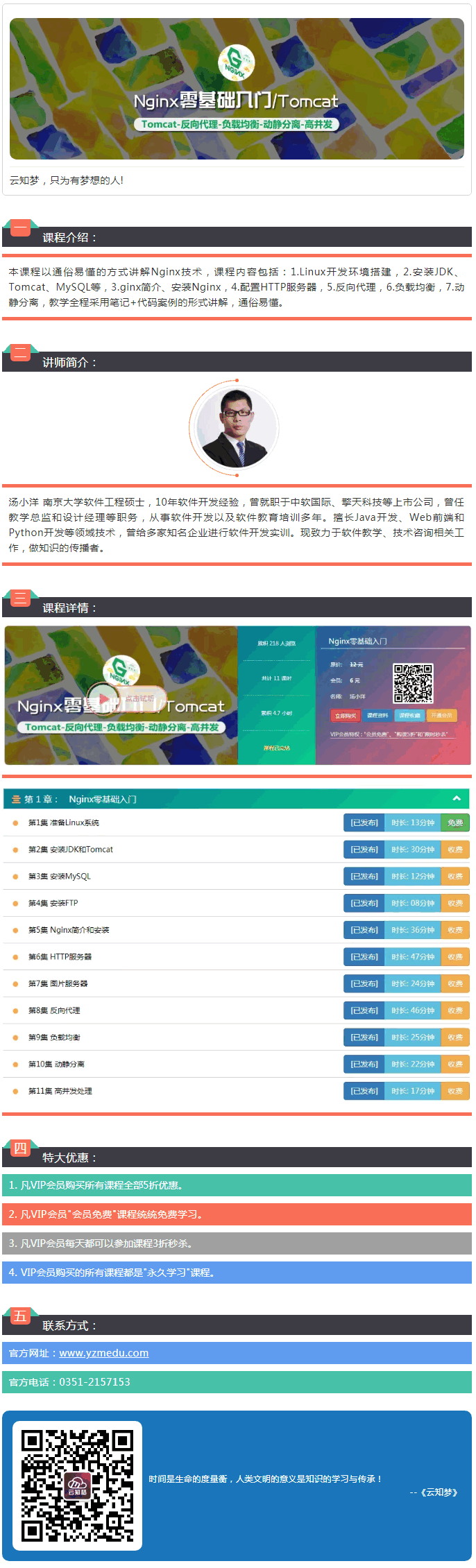Click the orange bullet beside 第3集

[x=15, y=877]
